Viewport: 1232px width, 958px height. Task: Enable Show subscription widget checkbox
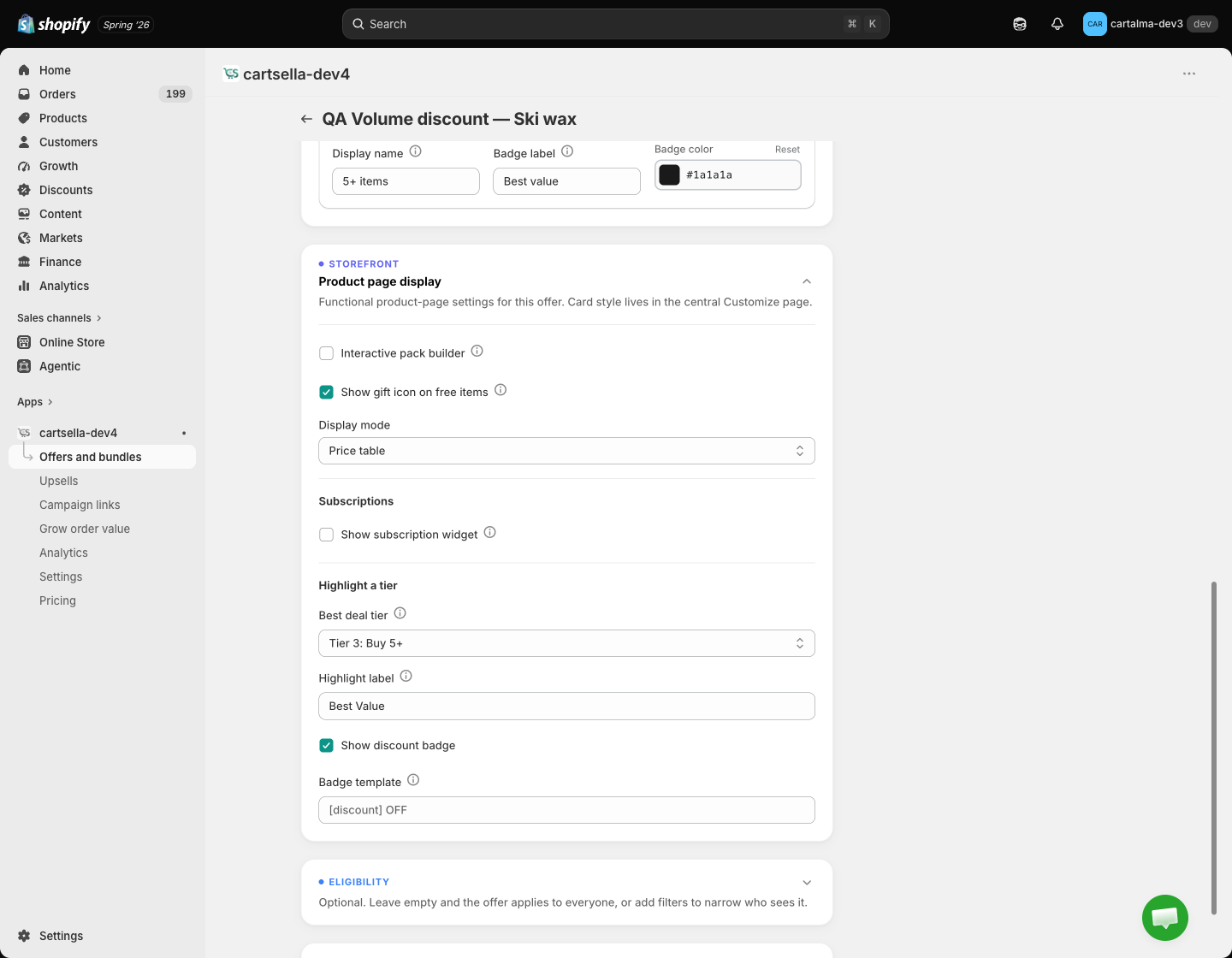326,535
